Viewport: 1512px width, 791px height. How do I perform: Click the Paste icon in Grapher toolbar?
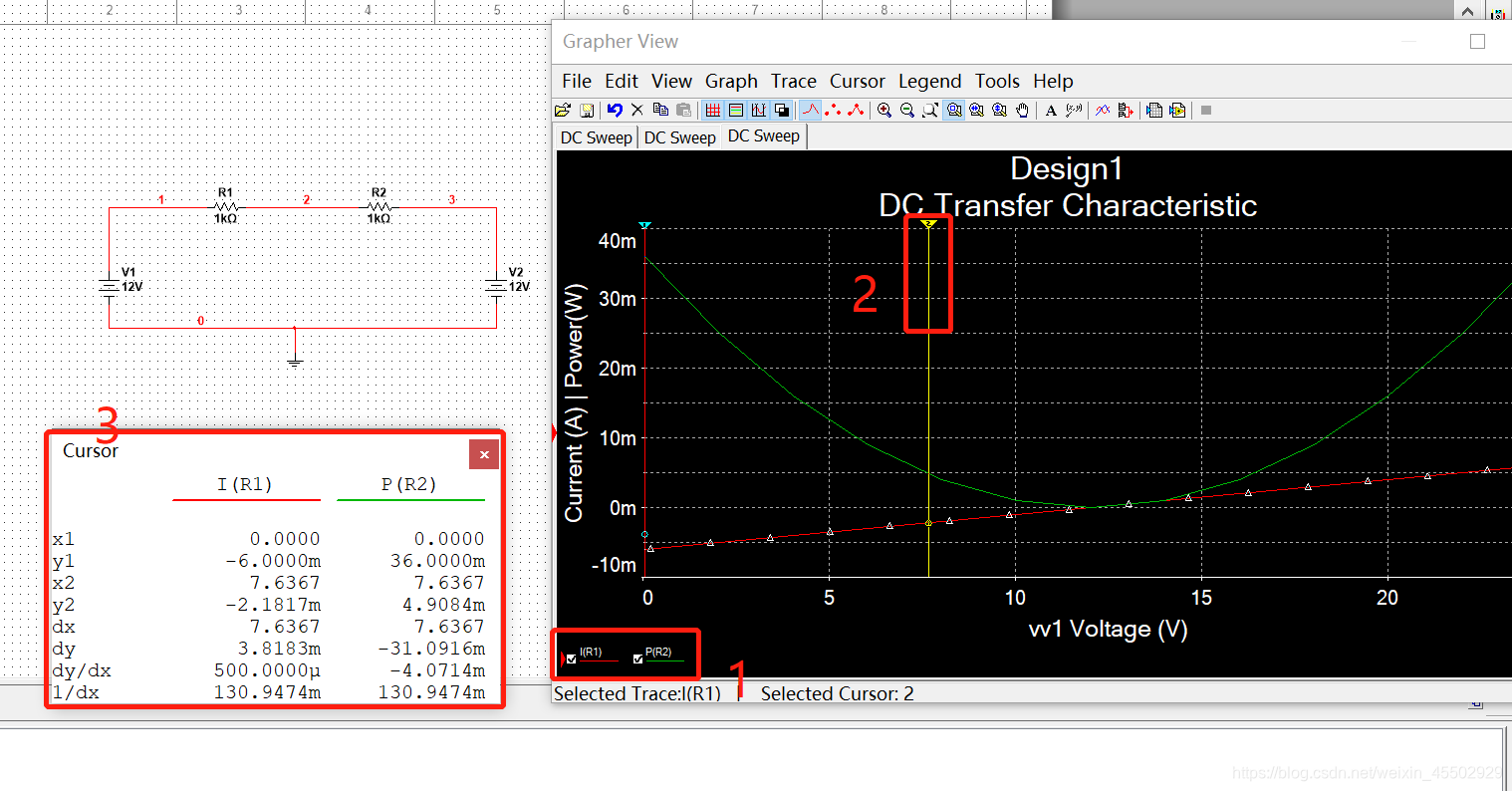click(683, 110)
